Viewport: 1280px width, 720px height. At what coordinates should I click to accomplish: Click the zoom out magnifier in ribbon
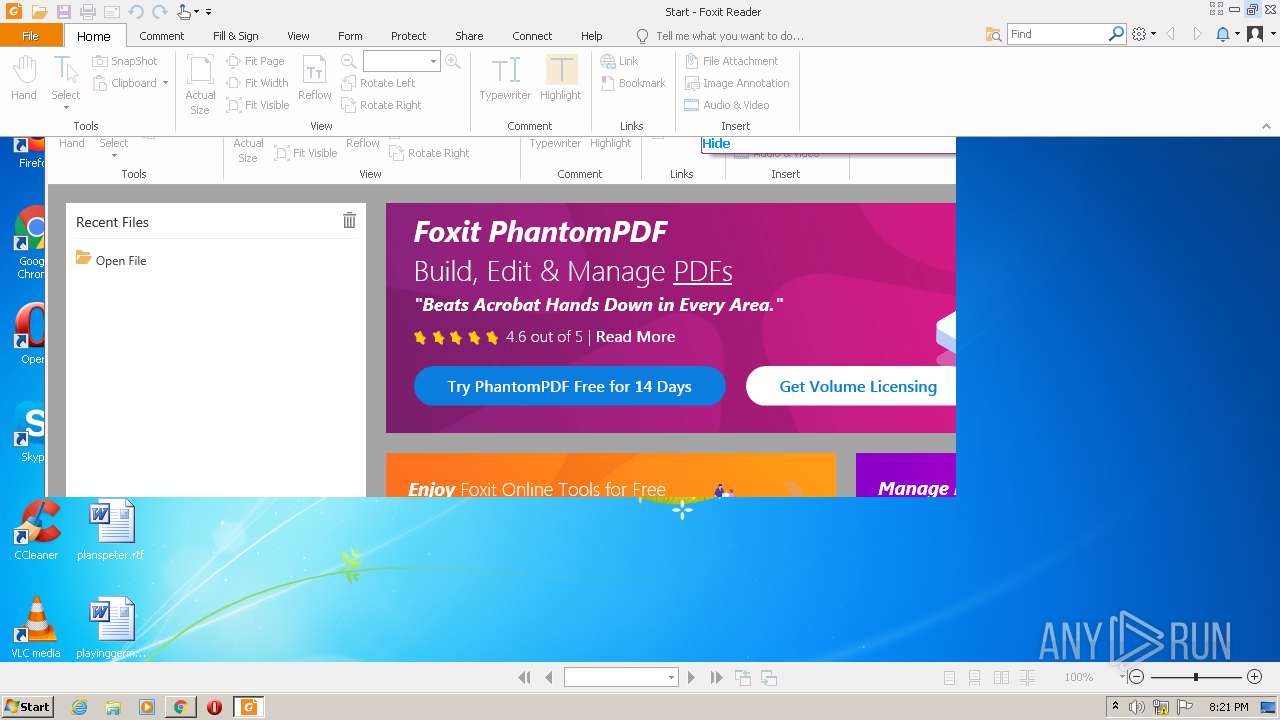[x=349, y=61]
